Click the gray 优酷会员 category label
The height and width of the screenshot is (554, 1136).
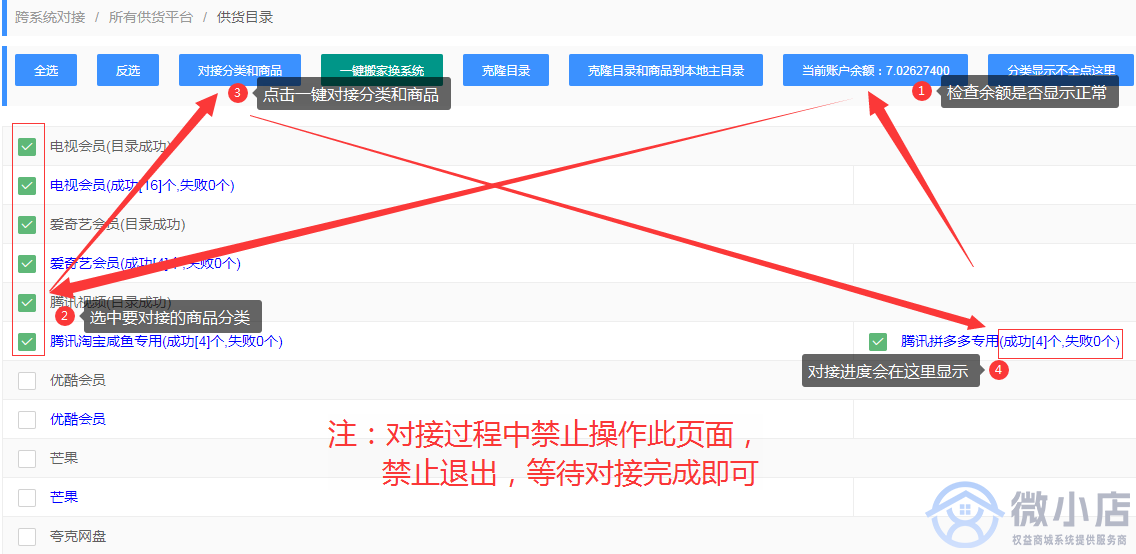[78, 380]
